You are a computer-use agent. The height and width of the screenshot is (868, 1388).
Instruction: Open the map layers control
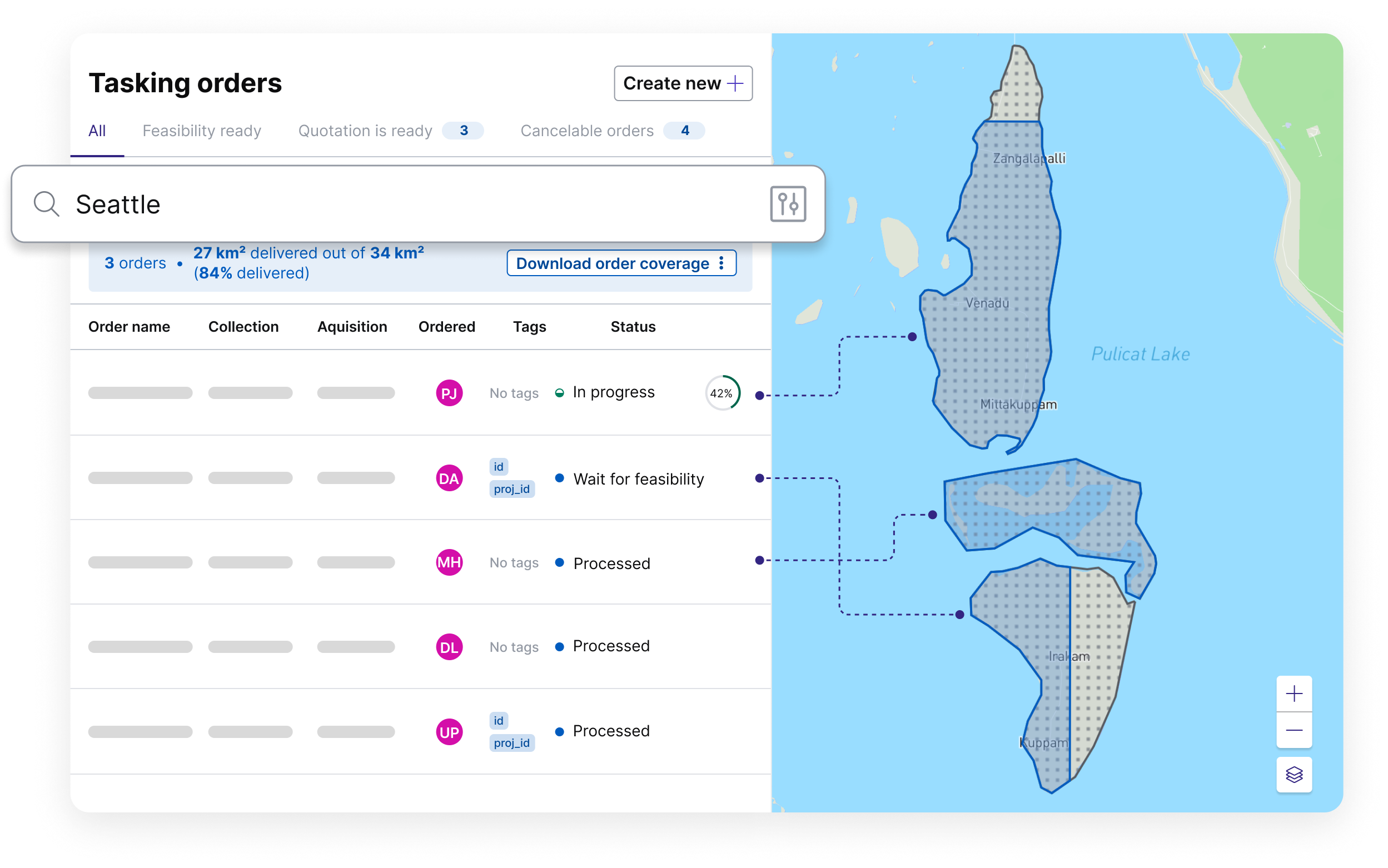1294,775
